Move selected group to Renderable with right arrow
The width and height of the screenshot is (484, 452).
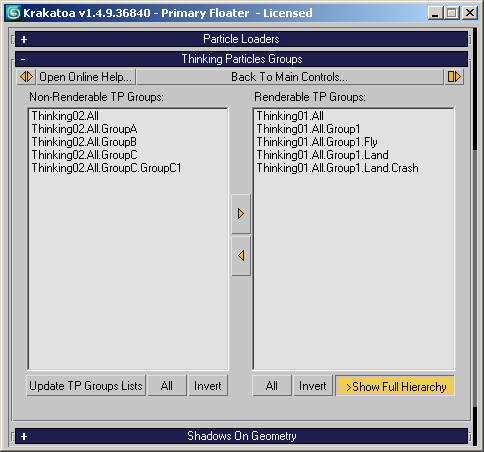(241, 214)
